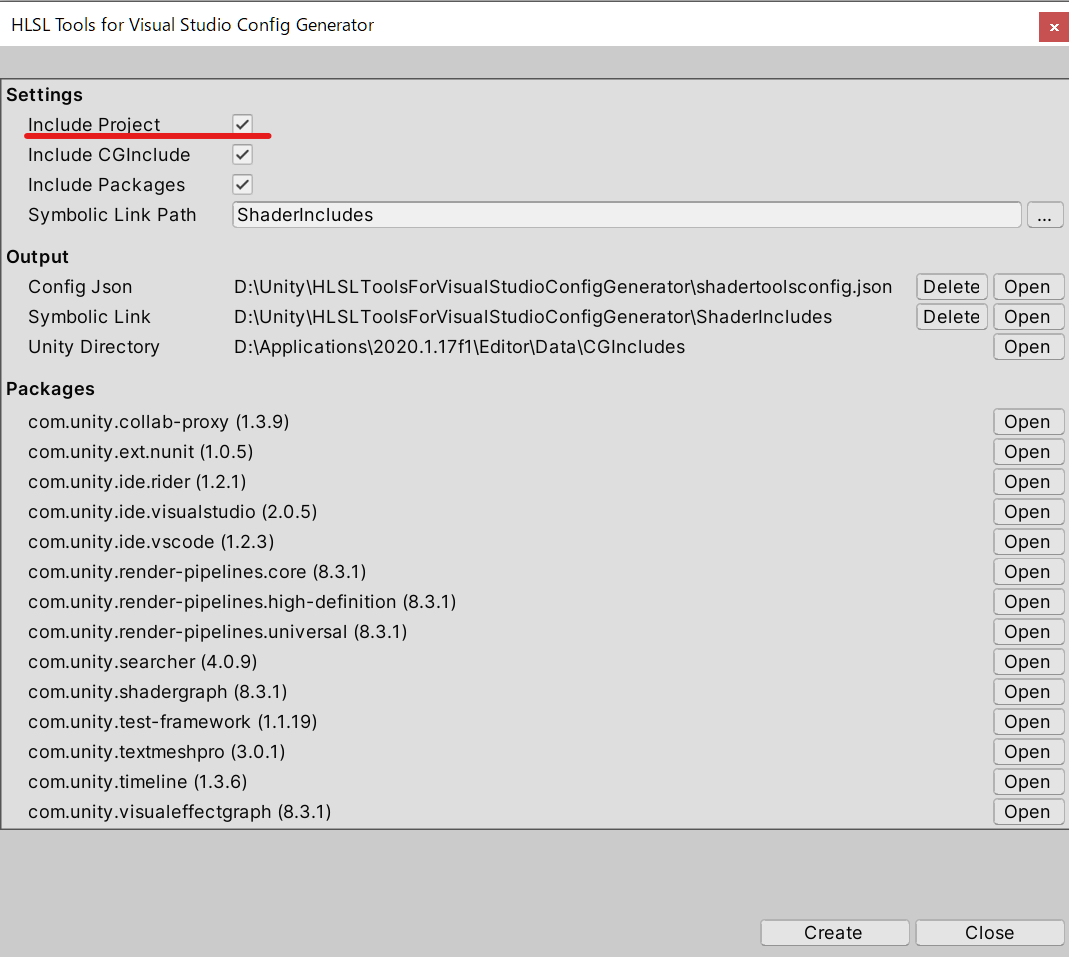The width and height of the screenshot is (1069, 957).
Task: Click com.unity.textmeshpro (3.0.1) text
Action: tap(157, 752)
